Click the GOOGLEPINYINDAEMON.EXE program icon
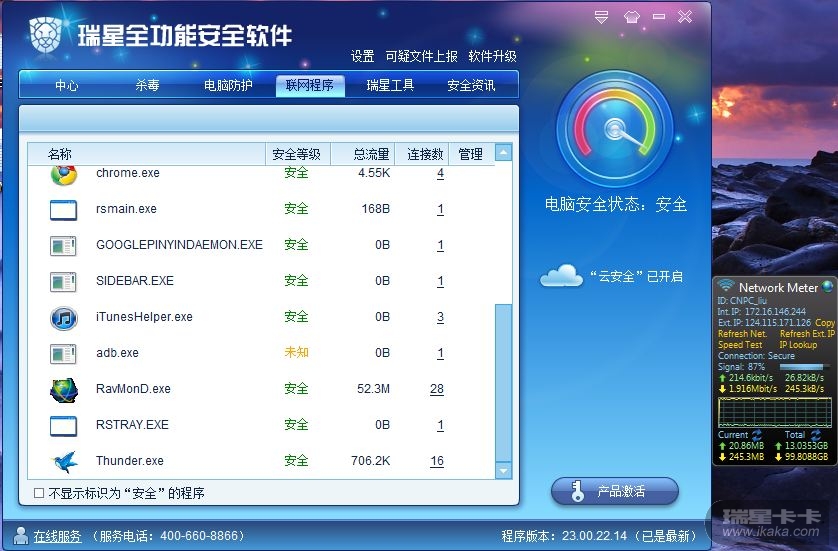This screenshot has width=838, height=551. [63, 246]
